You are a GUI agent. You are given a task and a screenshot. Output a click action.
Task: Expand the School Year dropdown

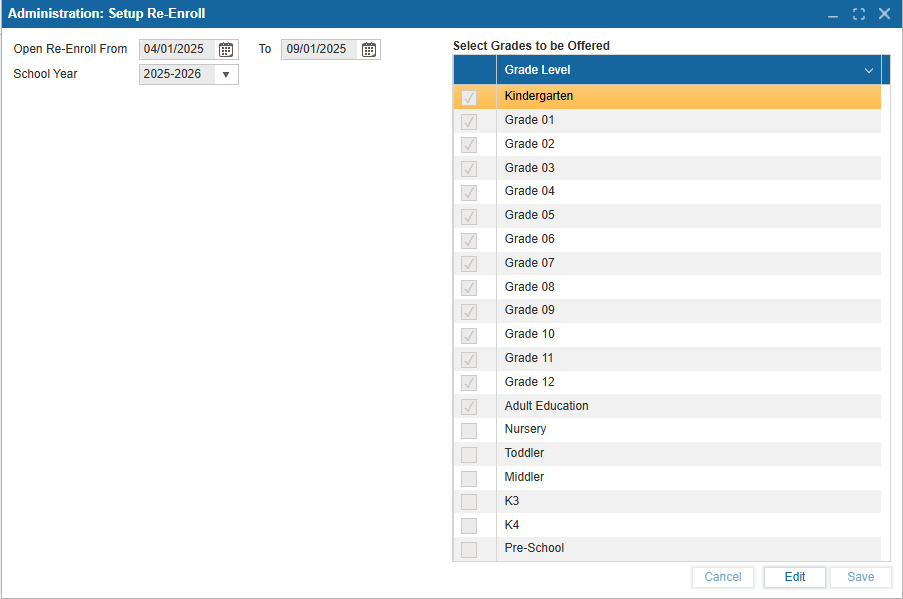[225, 75]
